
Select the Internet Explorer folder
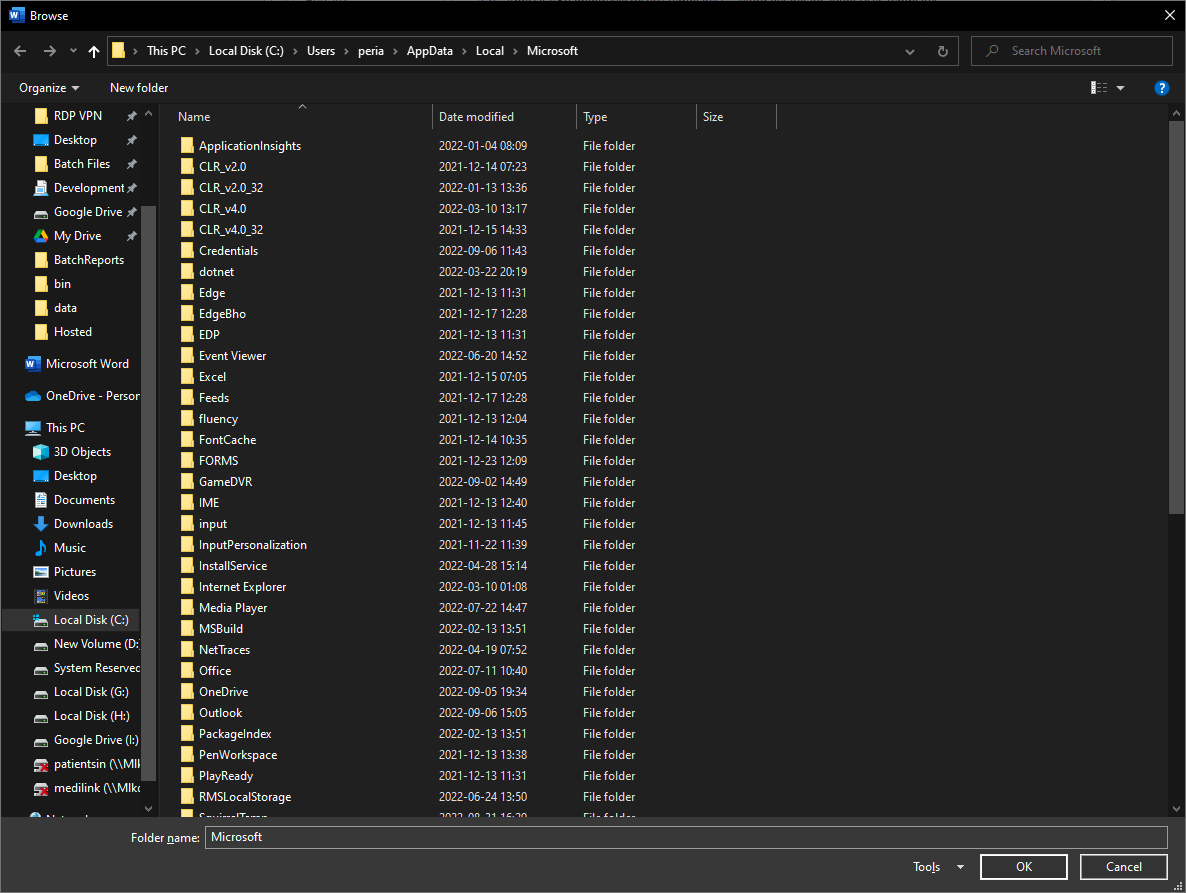click(x=242, y=587)
